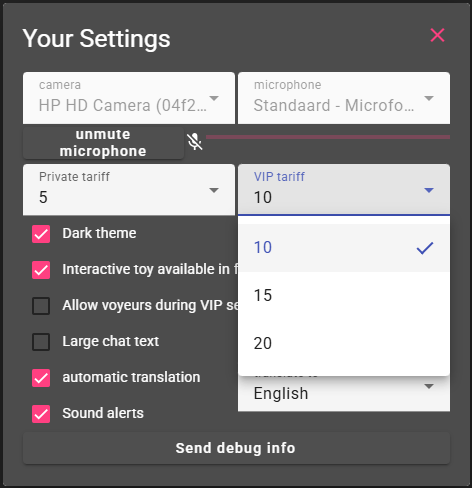
Task: Select 15 in VIP tariff list
Action: tap(344, 296)
